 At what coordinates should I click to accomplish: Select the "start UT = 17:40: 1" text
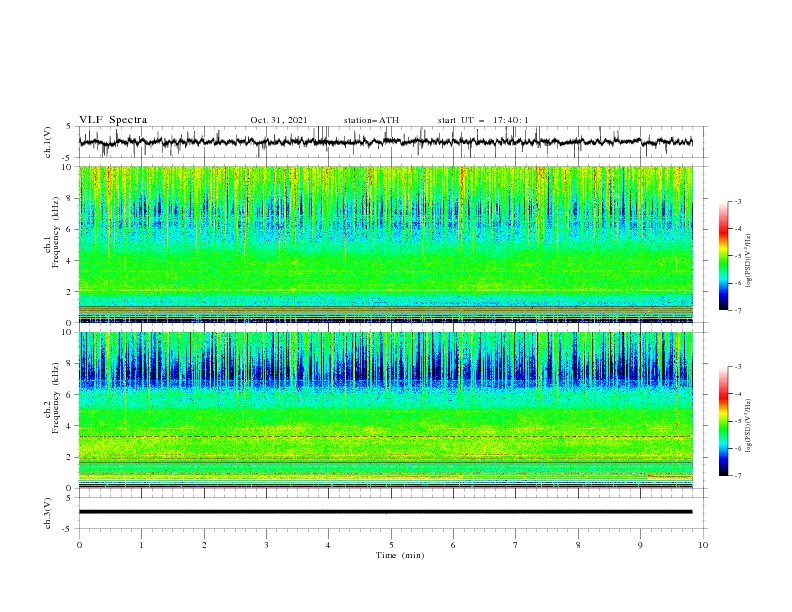tap(483, 120)
